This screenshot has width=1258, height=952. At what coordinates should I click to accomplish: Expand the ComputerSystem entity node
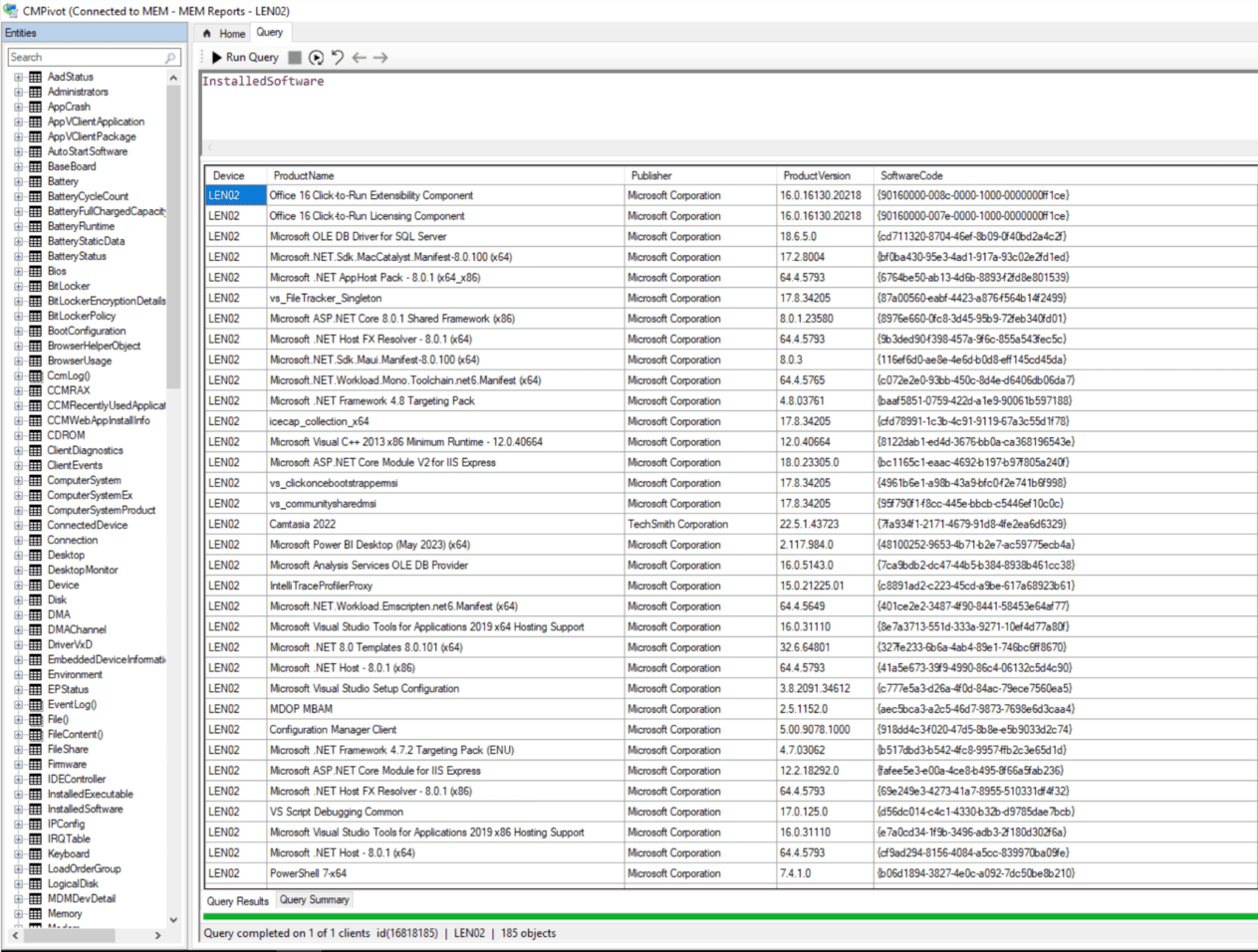(x=18, y=480)
